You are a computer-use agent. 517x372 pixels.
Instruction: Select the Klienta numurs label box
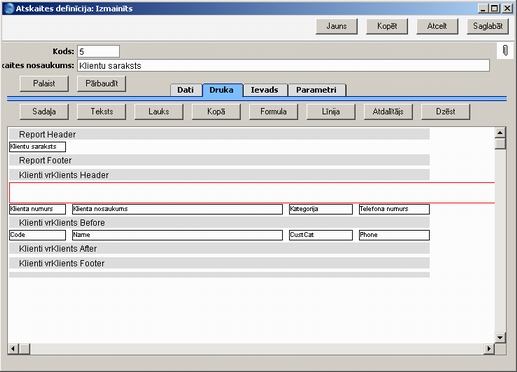pyautogui.click(x=37, y=209)
